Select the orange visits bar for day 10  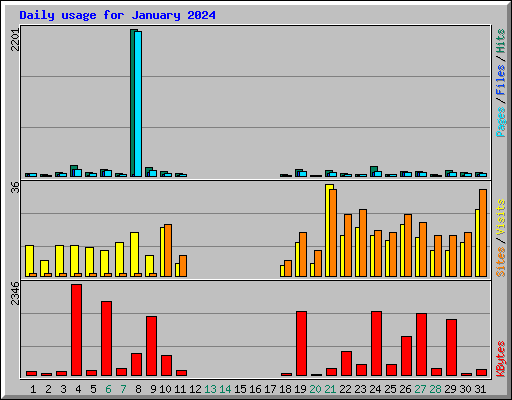pos(168,250)
